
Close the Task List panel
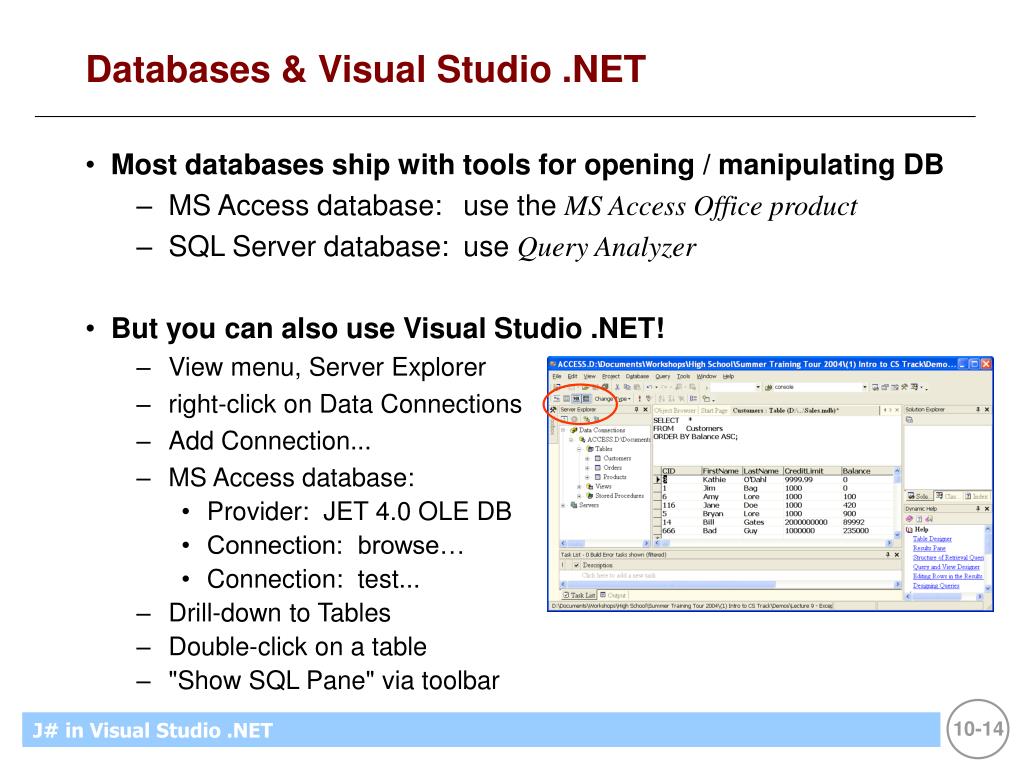pos(897,554)
